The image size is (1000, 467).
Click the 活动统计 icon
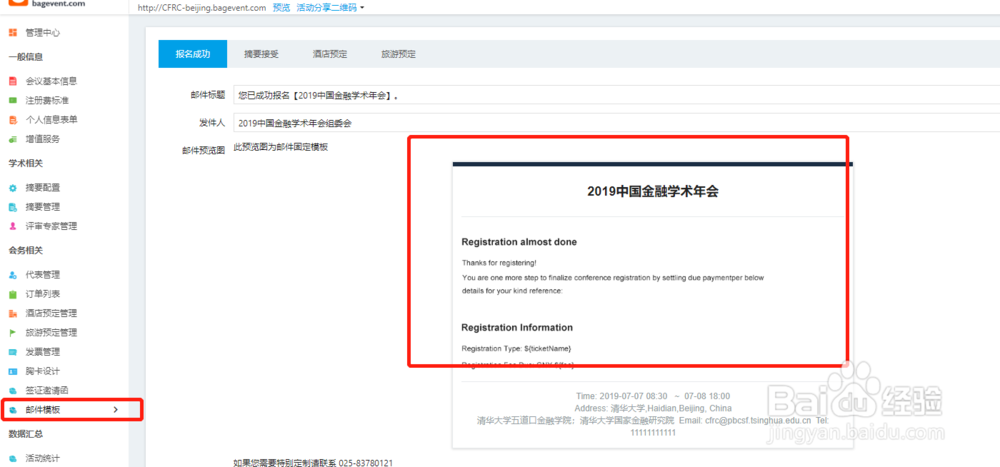pos(13,458)
